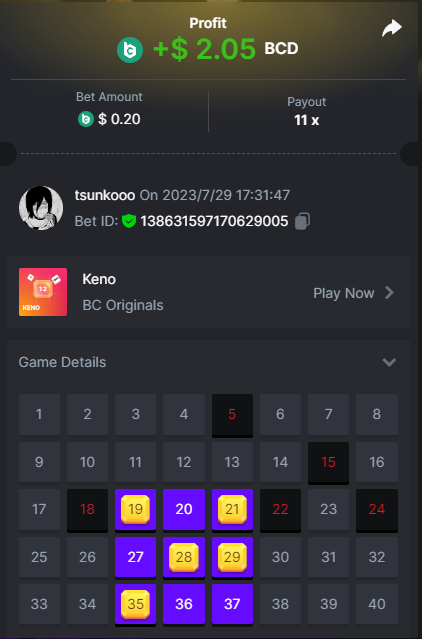Collapse the Game Details chevron

click(389, 362)
